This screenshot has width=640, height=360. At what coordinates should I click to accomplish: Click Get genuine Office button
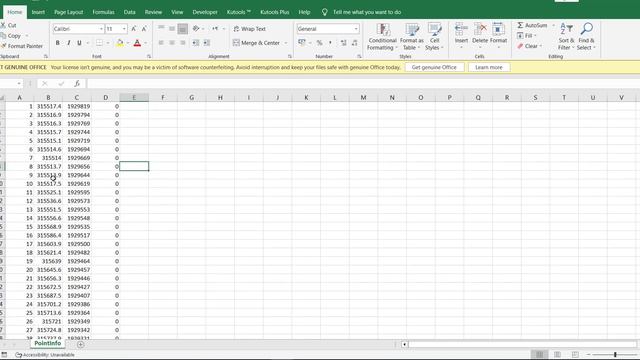click(434, 67)
